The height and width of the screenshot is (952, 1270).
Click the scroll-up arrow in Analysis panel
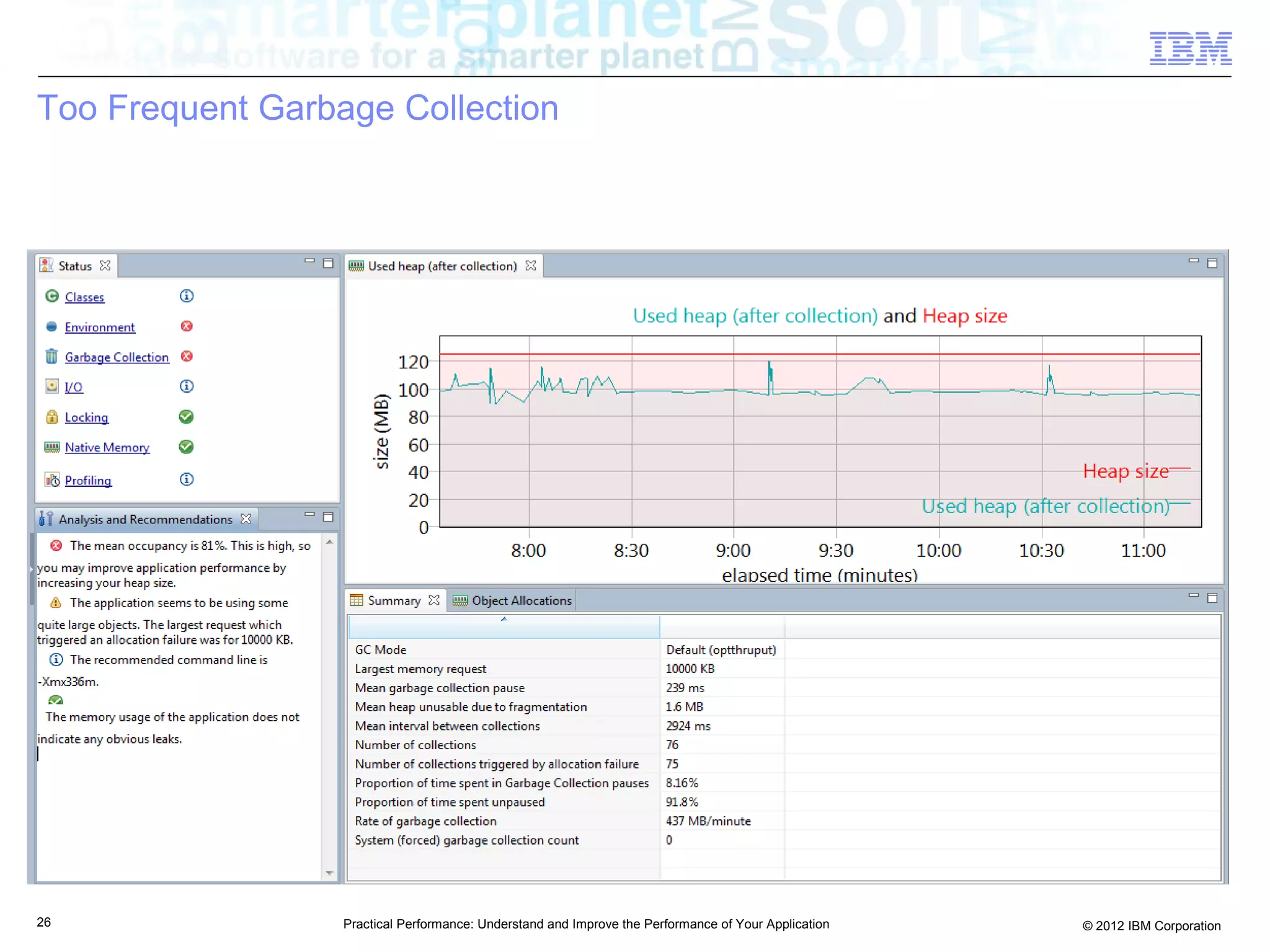330,542
